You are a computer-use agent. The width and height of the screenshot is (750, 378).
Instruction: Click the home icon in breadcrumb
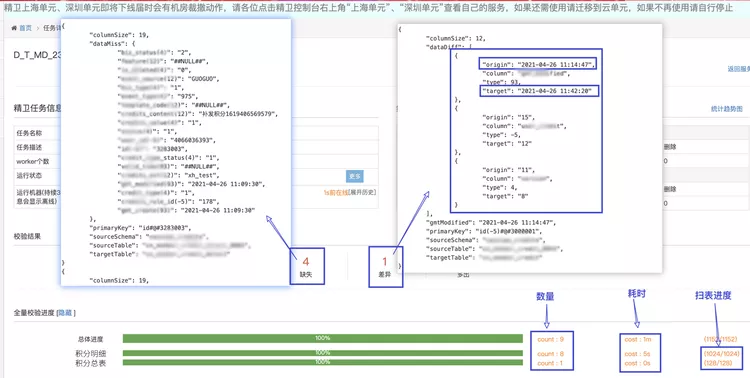click(14, 28)
